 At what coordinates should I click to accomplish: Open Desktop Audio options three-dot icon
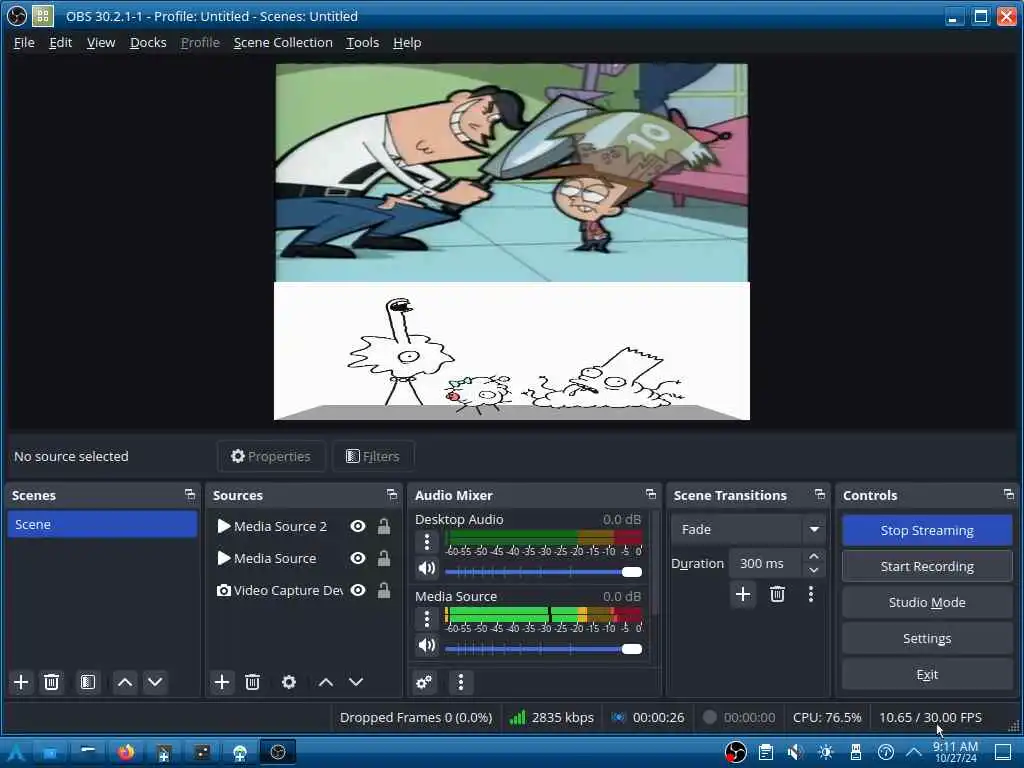coord(427,541)
